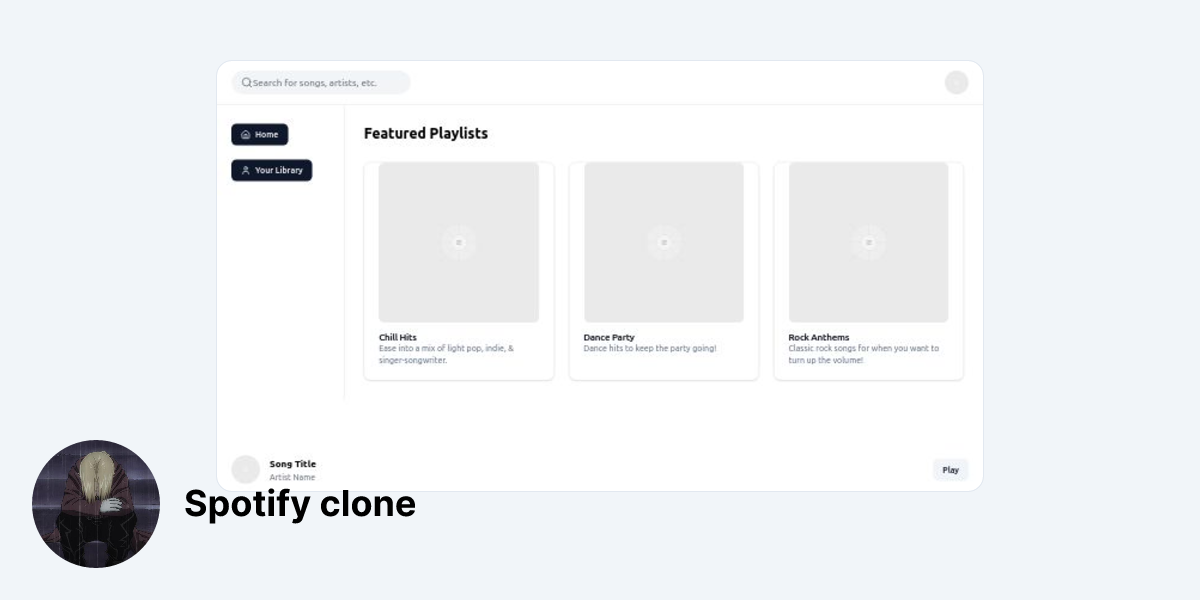
Task: Click the now-playing song artwork circle
Action: click(245, 470)
